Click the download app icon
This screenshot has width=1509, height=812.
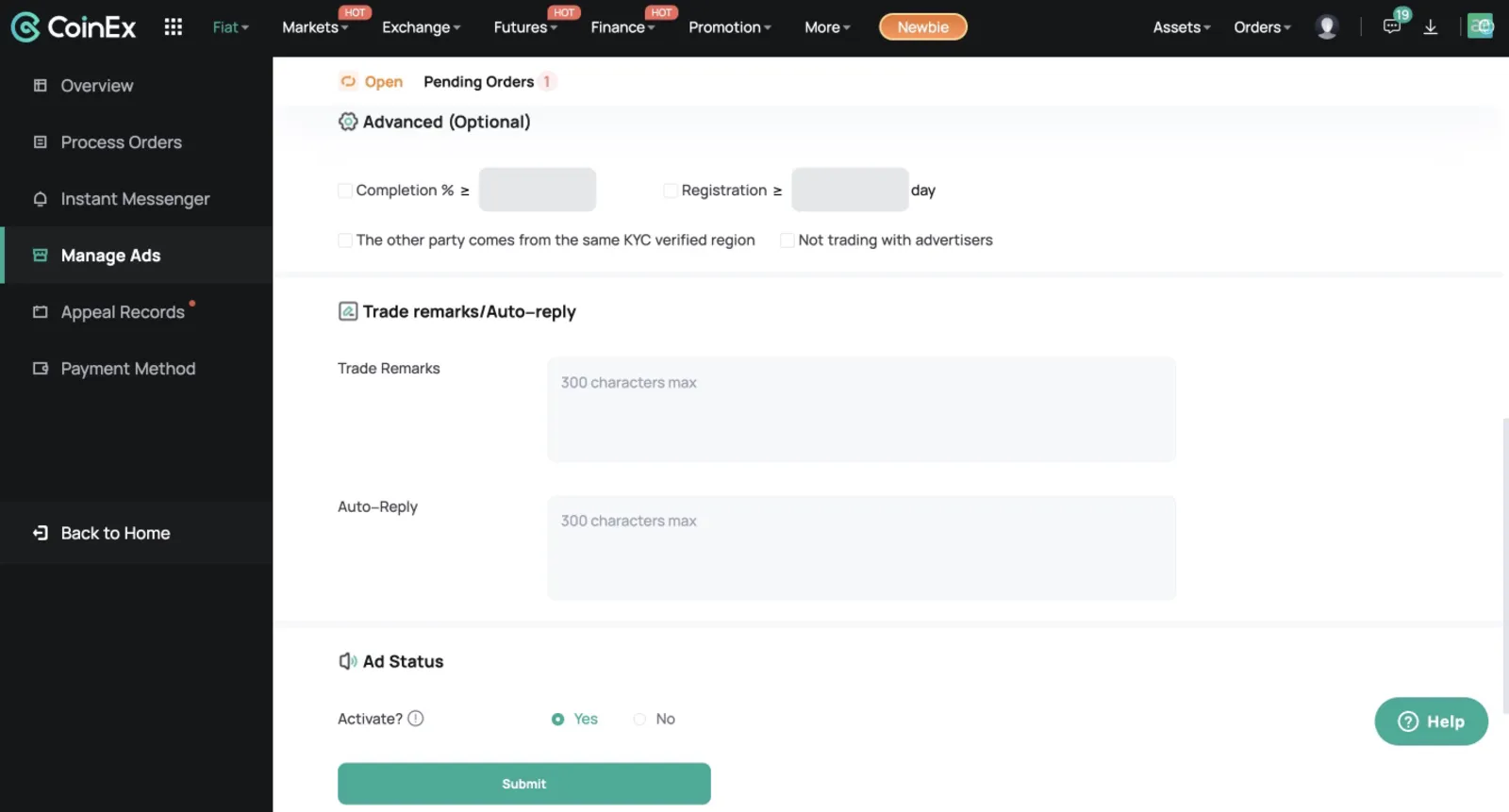click(x=1430, y=27)
